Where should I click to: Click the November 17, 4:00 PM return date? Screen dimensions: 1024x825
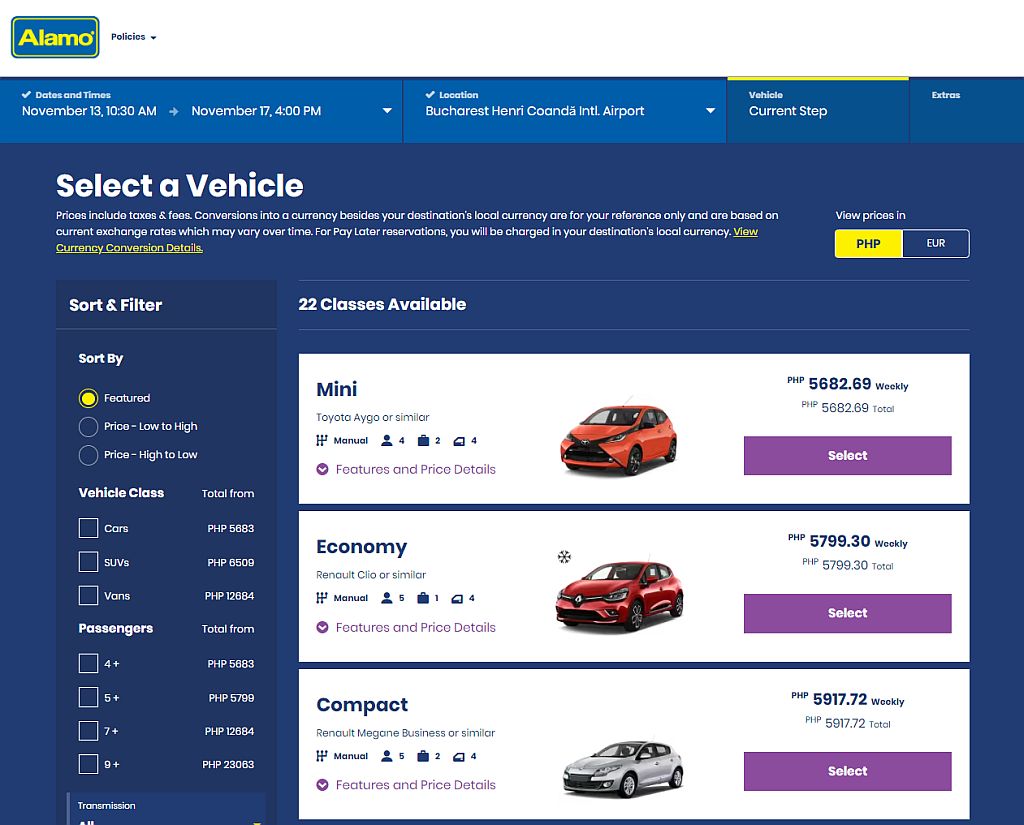point(256,111)
